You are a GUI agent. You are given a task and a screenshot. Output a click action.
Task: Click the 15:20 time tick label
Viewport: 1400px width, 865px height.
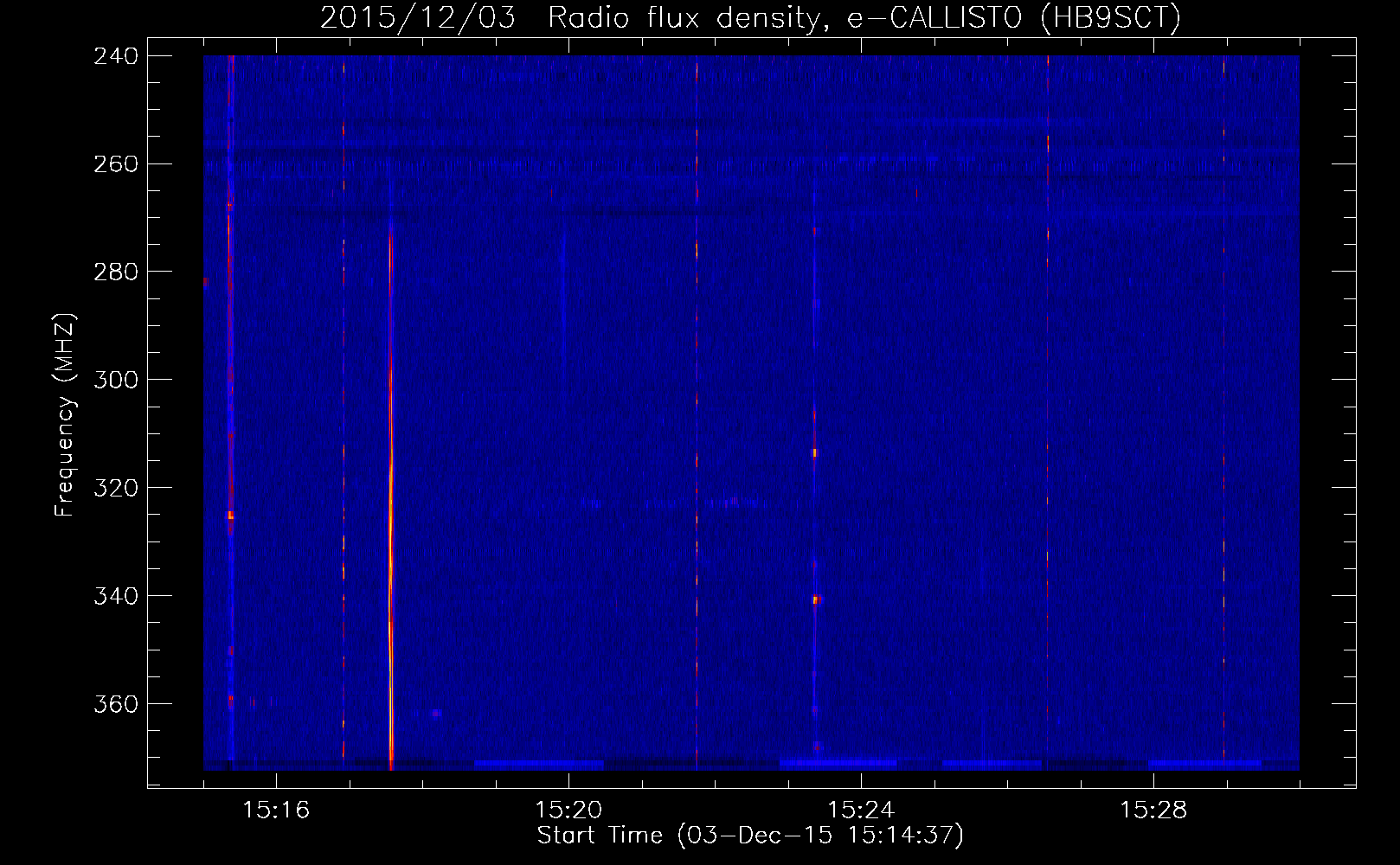(x=568, y=810)
